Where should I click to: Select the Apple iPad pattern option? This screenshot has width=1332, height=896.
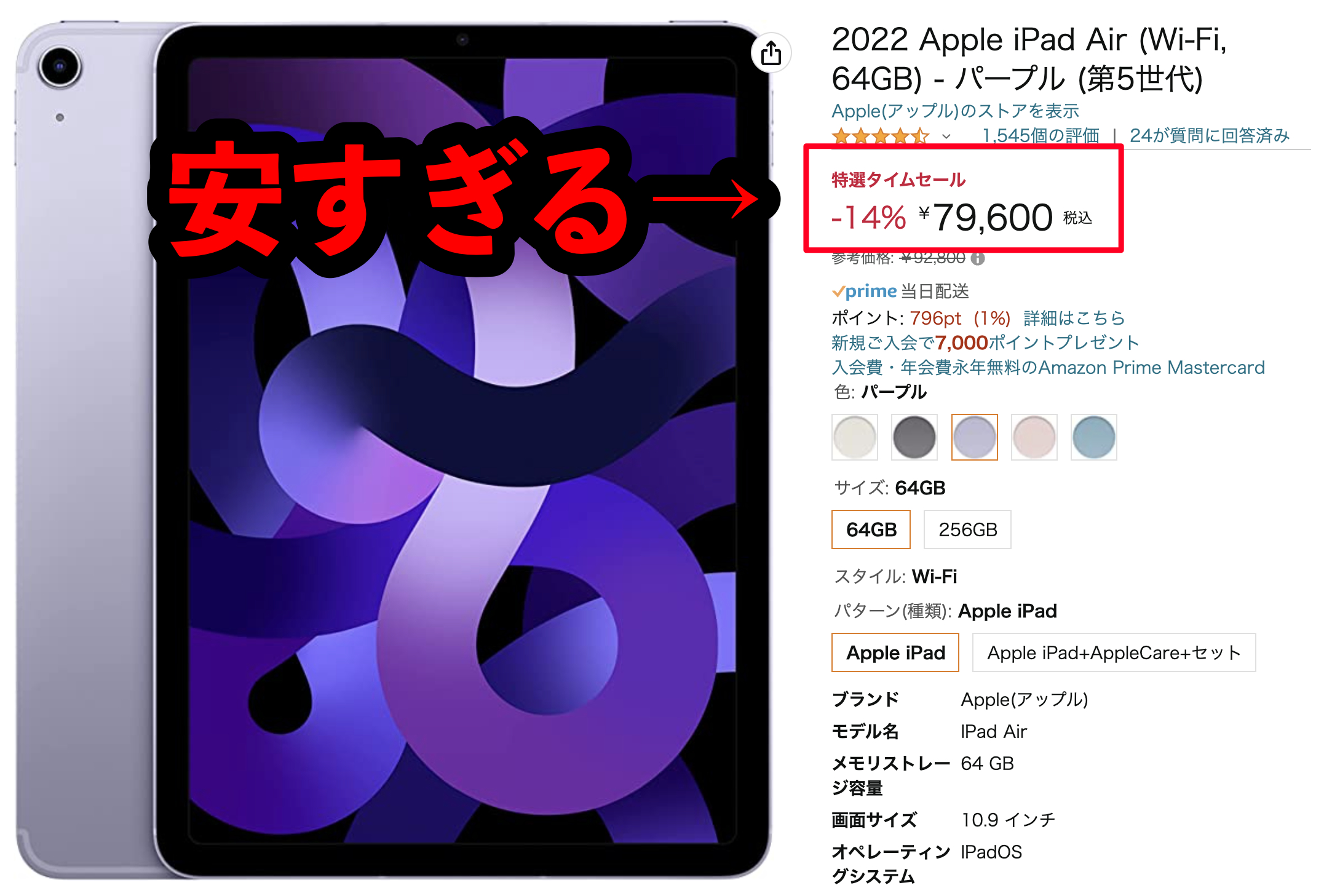895,652
